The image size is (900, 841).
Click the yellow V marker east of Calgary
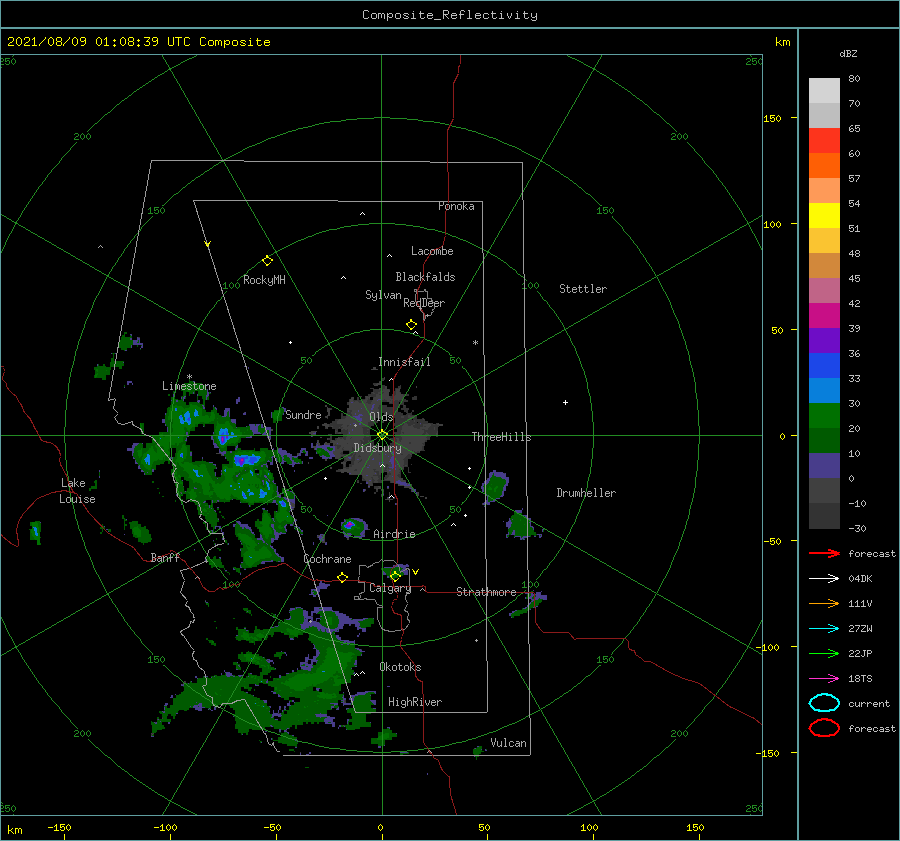[x=416, y=572]
